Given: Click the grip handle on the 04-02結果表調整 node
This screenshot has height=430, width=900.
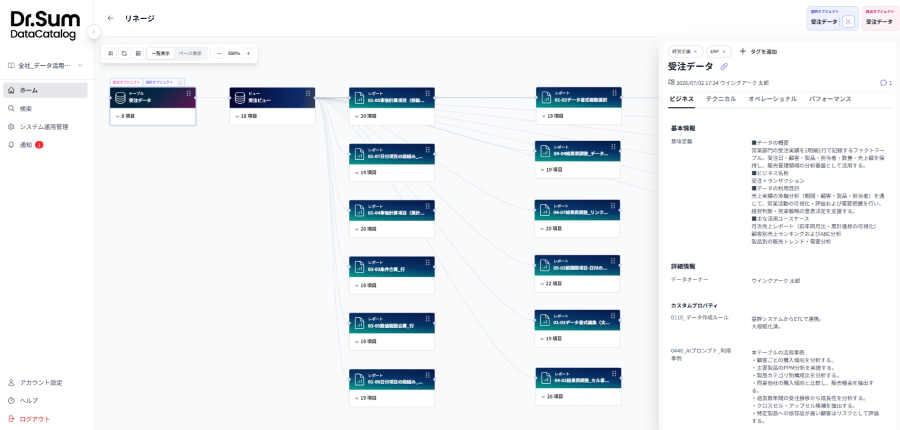Looking at the screenshot, I should 614,374.
